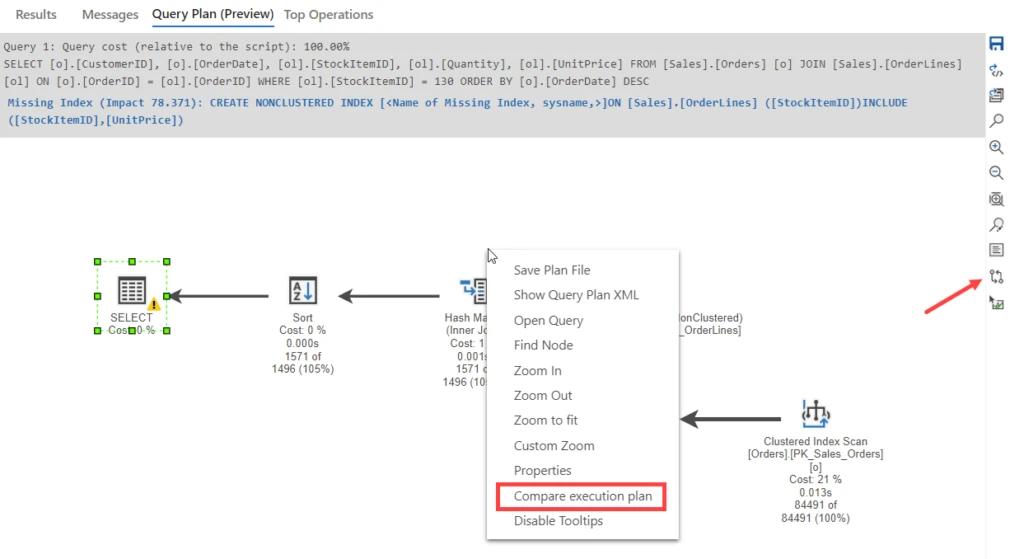This screenshot has height=559, width=1024.
Task: Open Properties from the side toolbar icon
Action: tap(996, 250)
